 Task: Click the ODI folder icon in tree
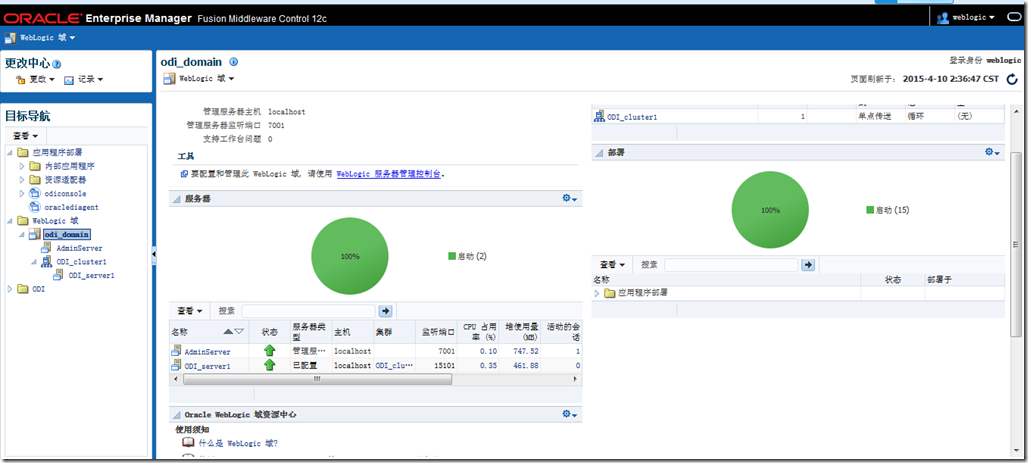coord(23,289)
